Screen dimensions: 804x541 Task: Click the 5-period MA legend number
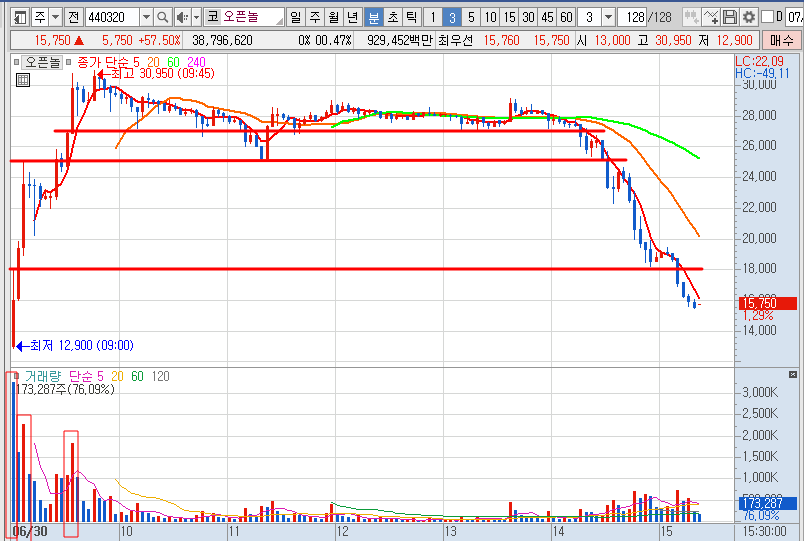(x=136, y=62)
